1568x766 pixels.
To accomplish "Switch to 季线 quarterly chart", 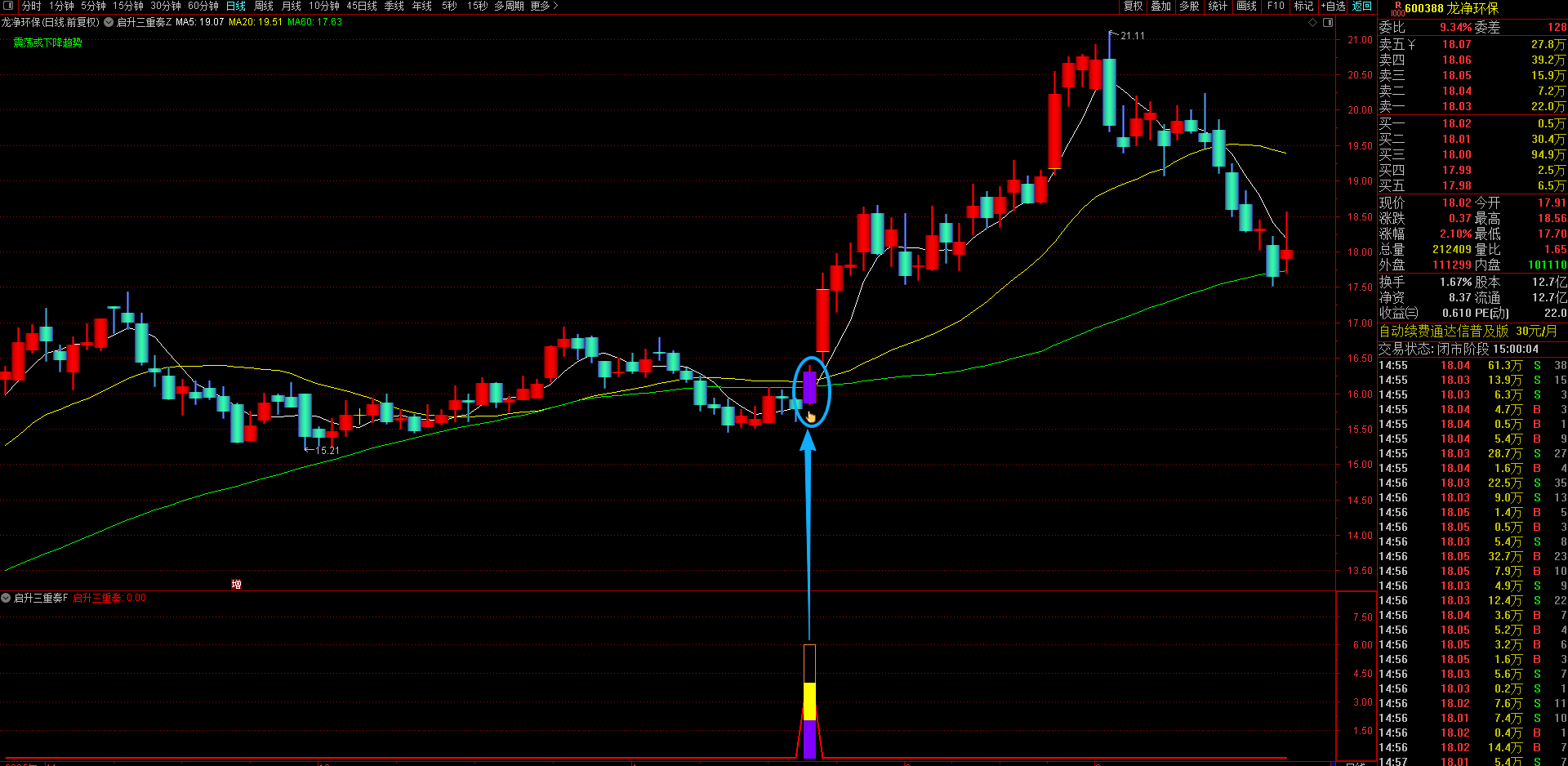I will [x=394, y=6].
